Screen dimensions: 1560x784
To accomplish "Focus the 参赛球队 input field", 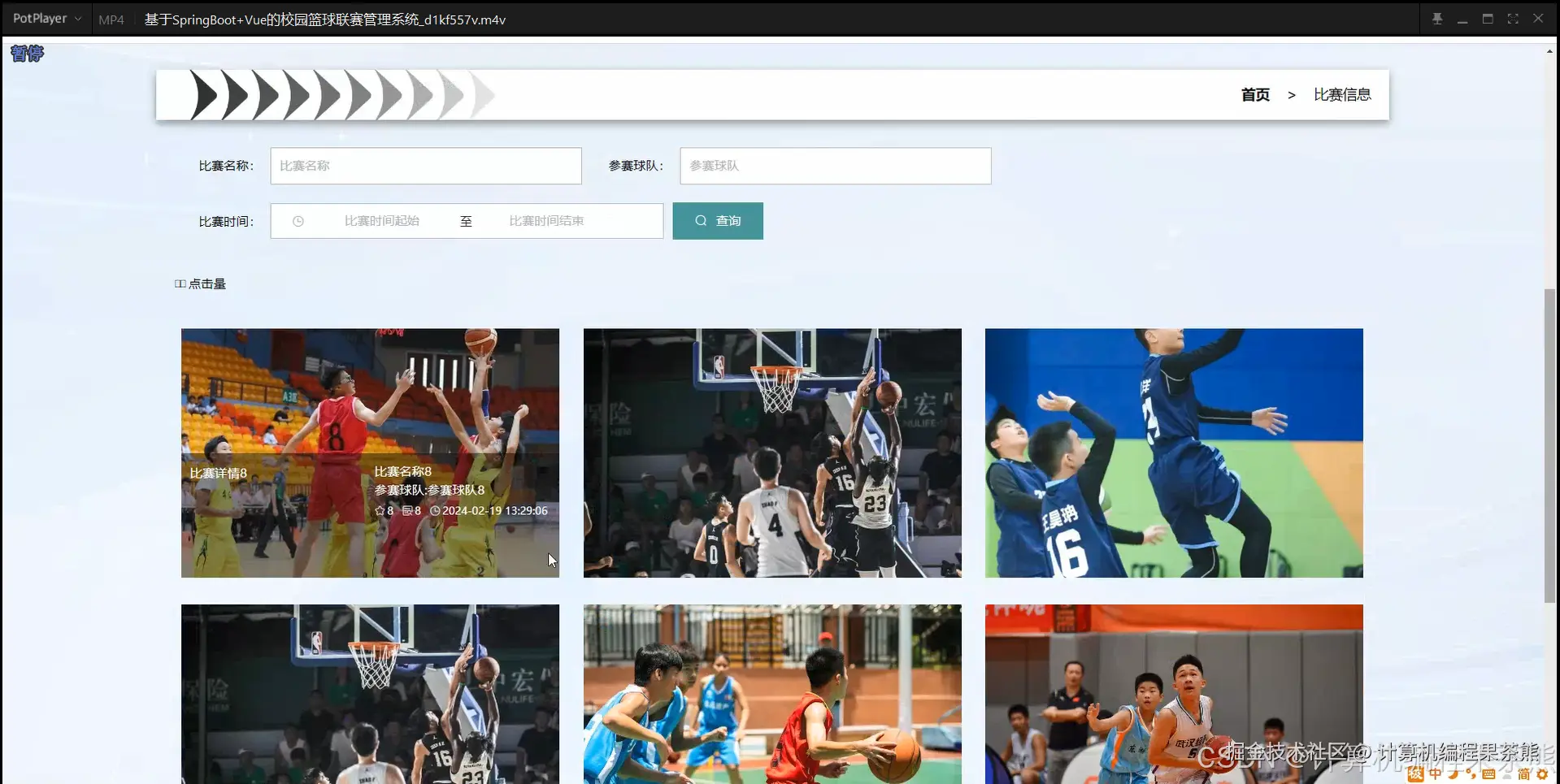I will click(x=836, y=166).
